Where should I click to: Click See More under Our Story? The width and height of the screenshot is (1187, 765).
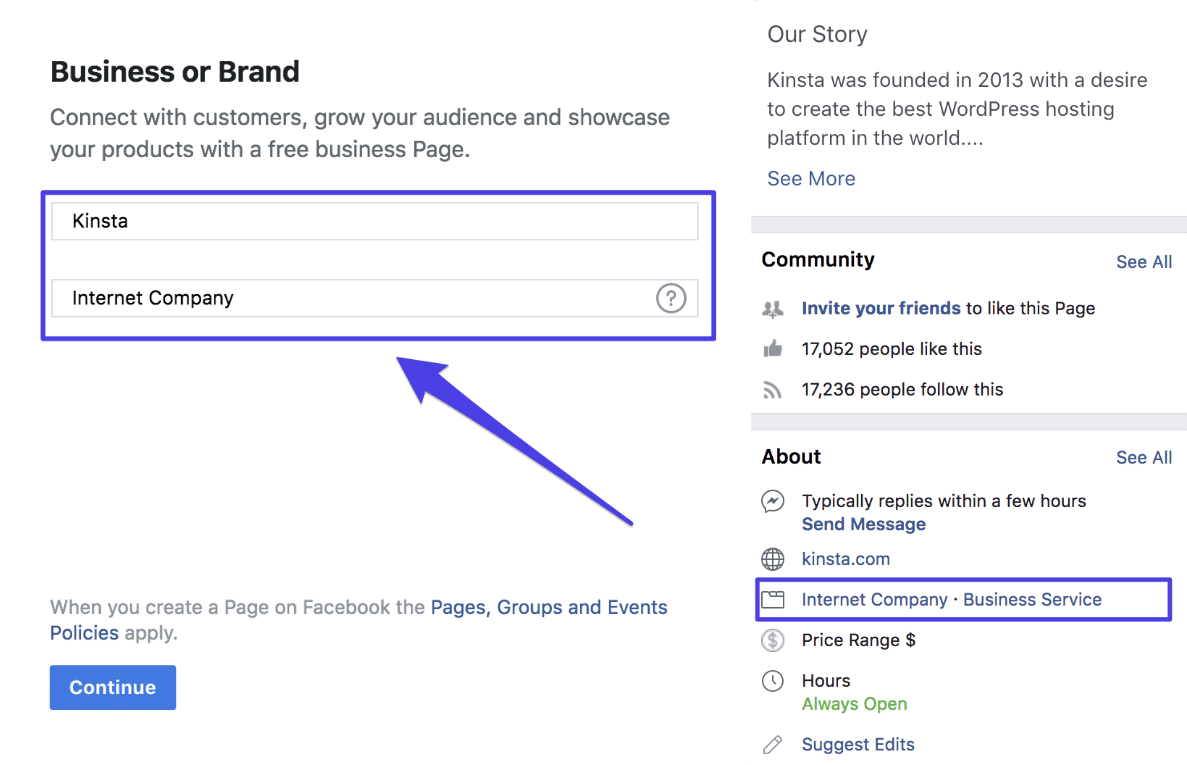point(811,178)
